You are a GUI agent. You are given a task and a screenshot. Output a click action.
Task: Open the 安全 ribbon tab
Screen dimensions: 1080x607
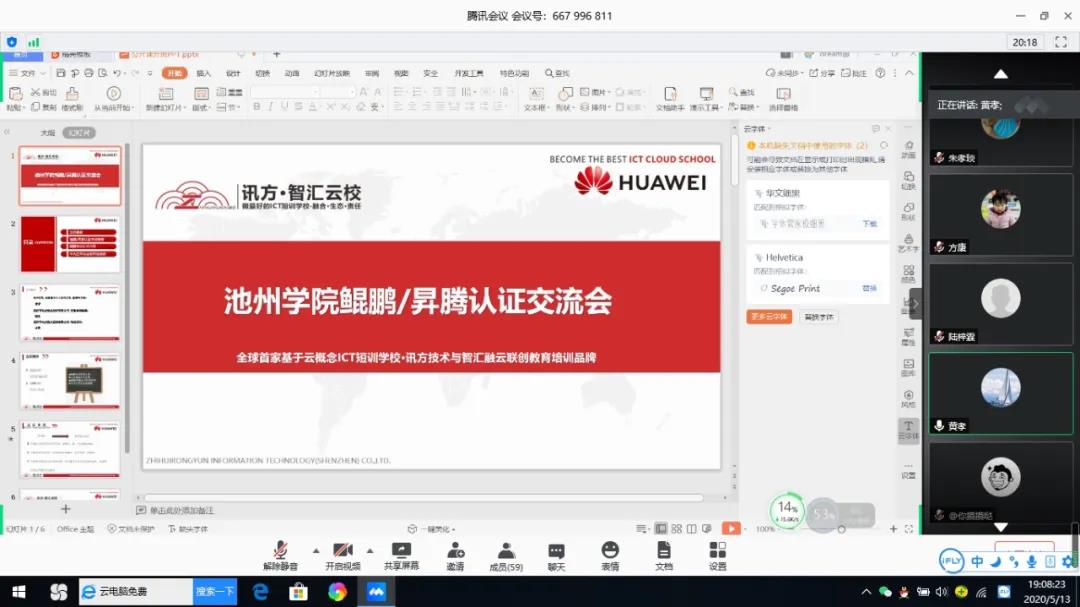coord(430,73)
